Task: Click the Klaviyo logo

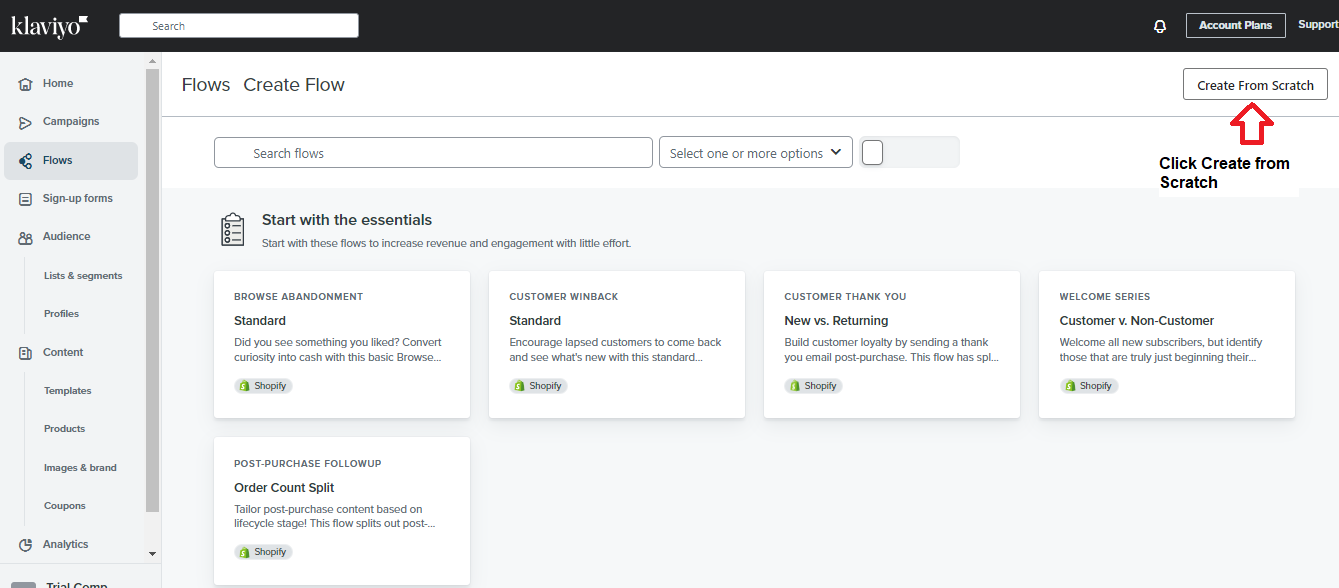Action: [x=50, y=26]
